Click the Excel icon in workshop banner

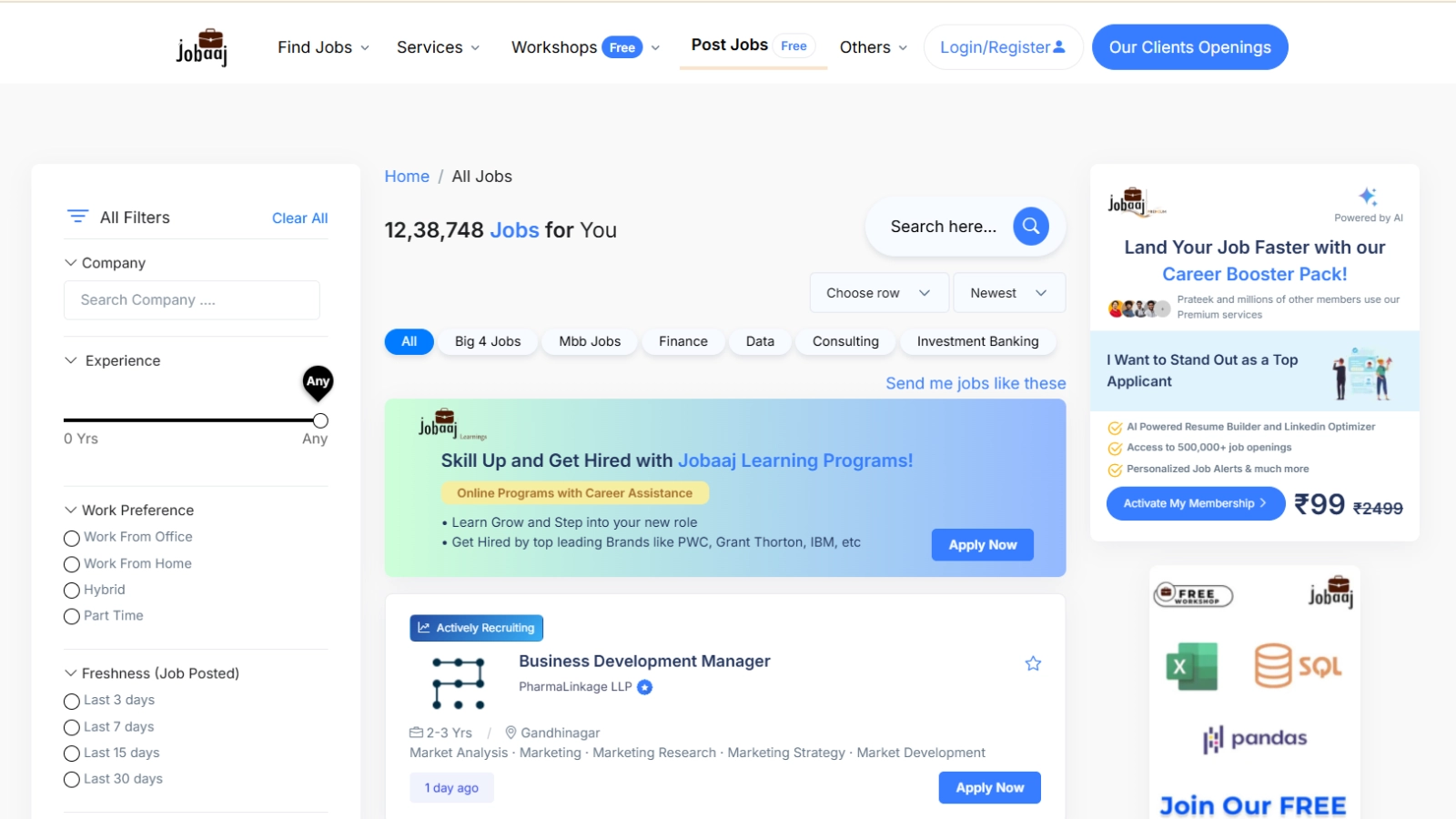click(x=1191, y=666)
